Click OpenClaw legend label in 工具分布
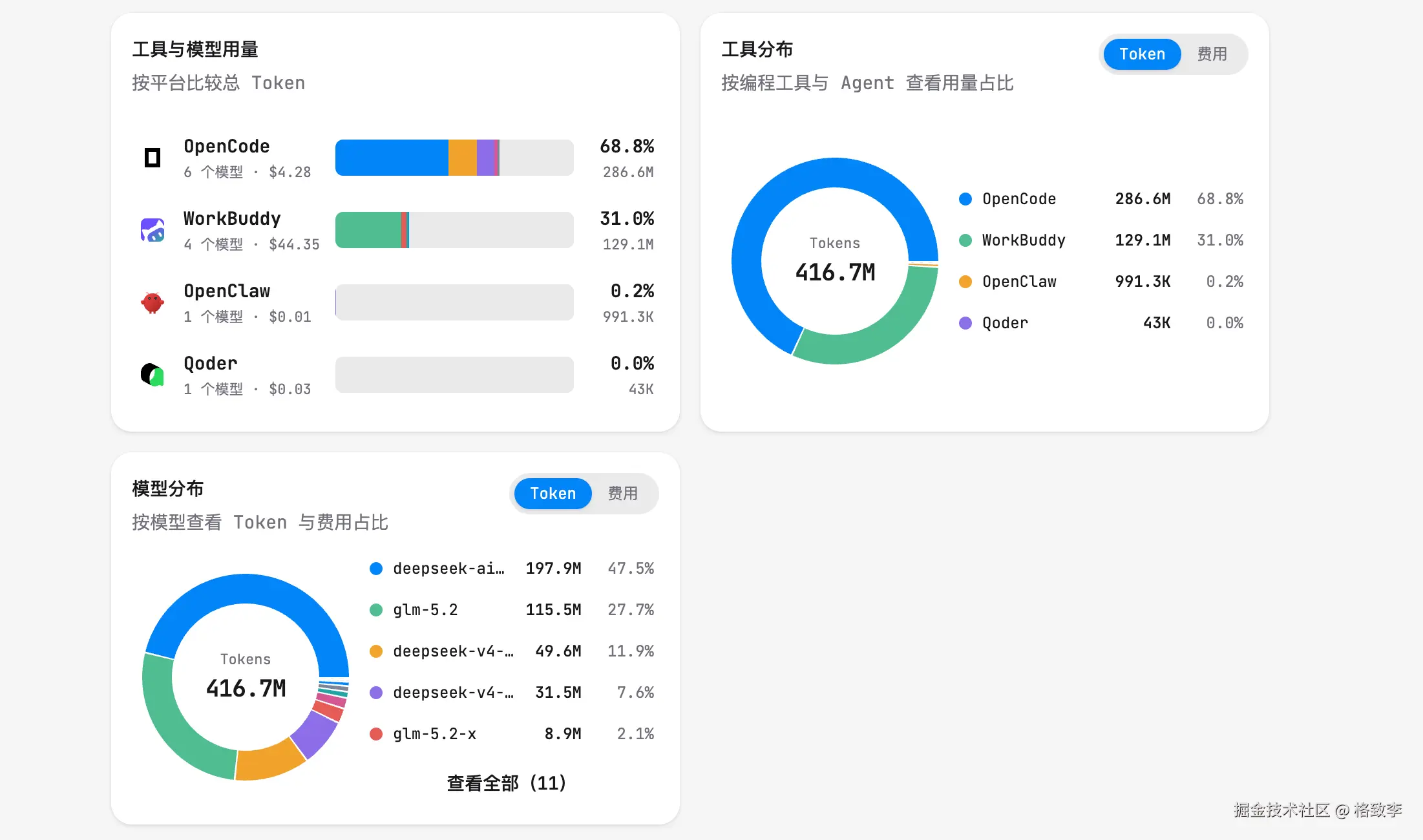This screenshot has width=1423, height=840. coord(1019,282)
